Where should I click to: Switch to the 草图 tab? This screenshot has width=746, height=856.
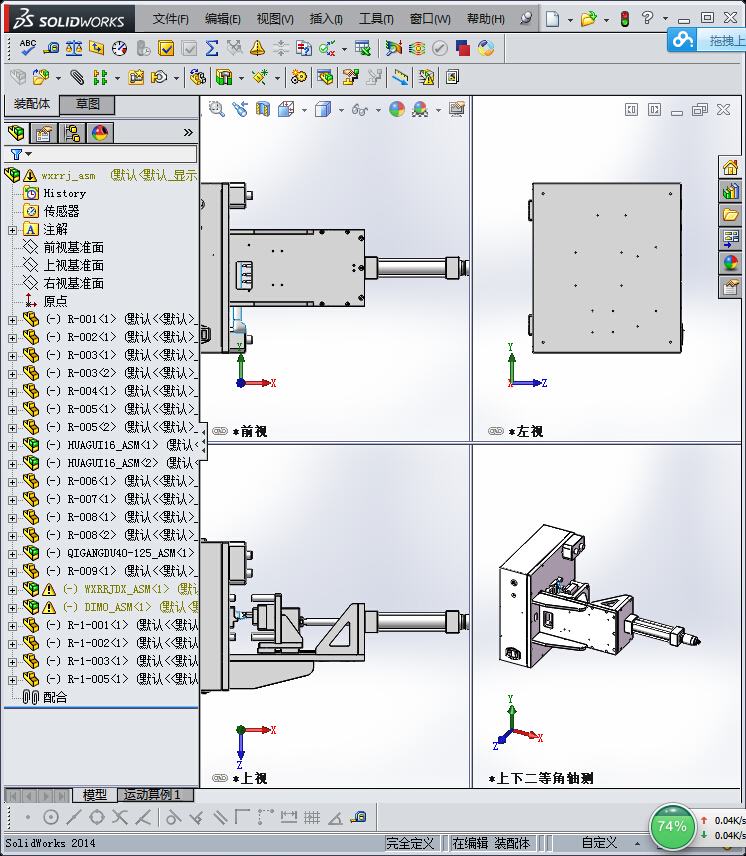pos(87,104)
